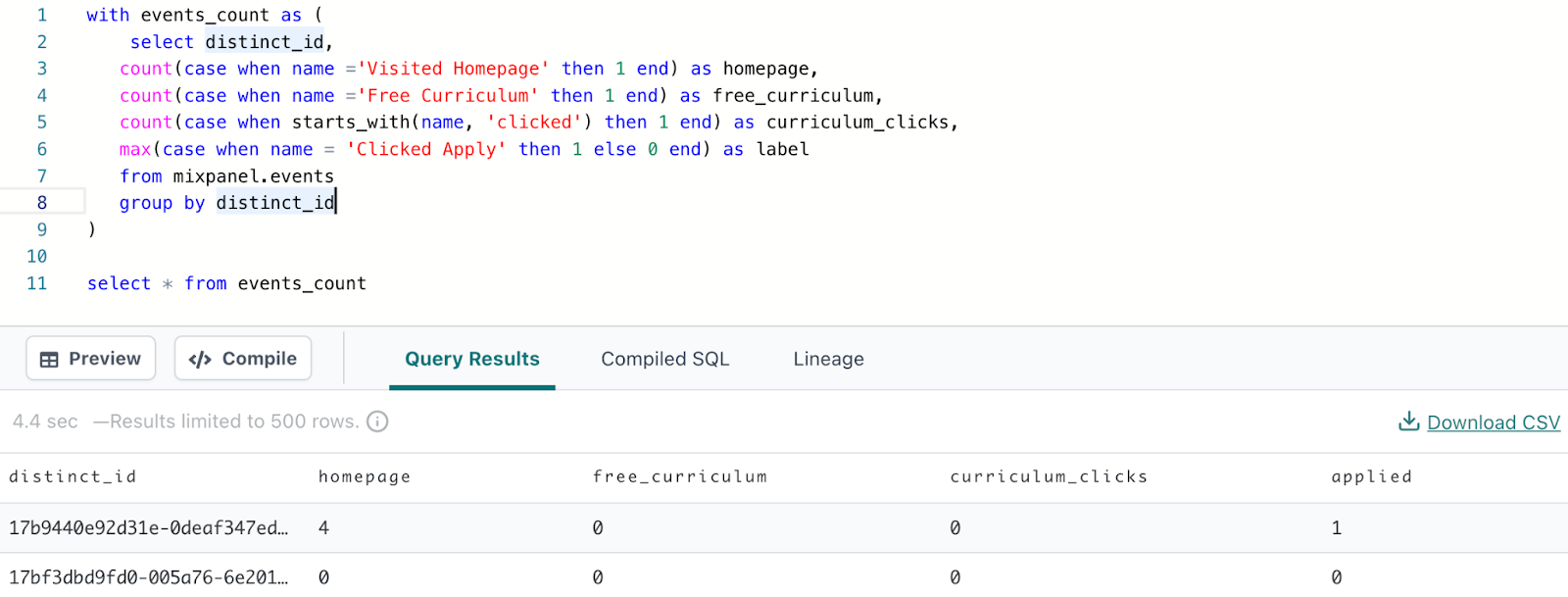Click applied value 1 in first row
This screenshot has height=597, width=1568.
[1337, 527]
